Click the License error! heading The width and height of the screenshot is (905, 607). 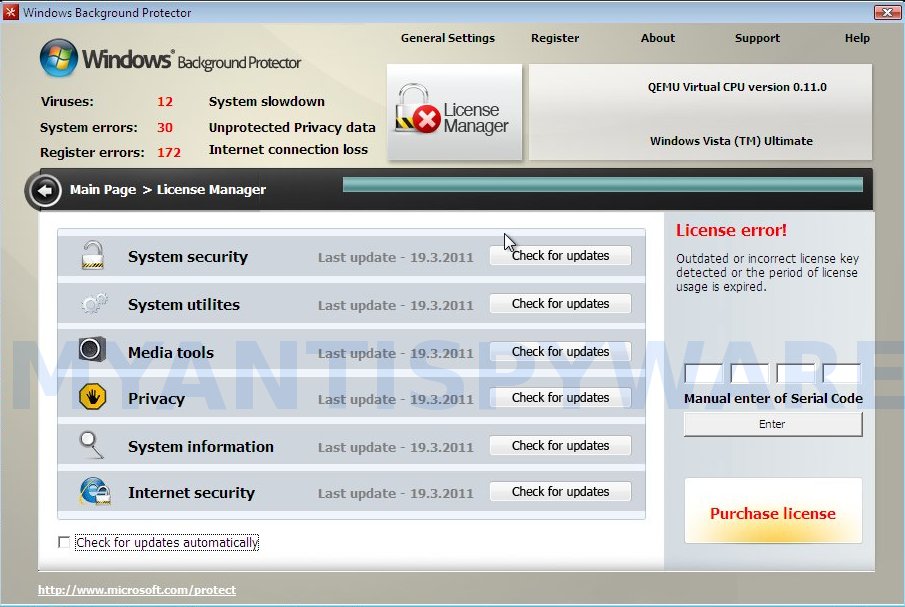click(731, 230)
